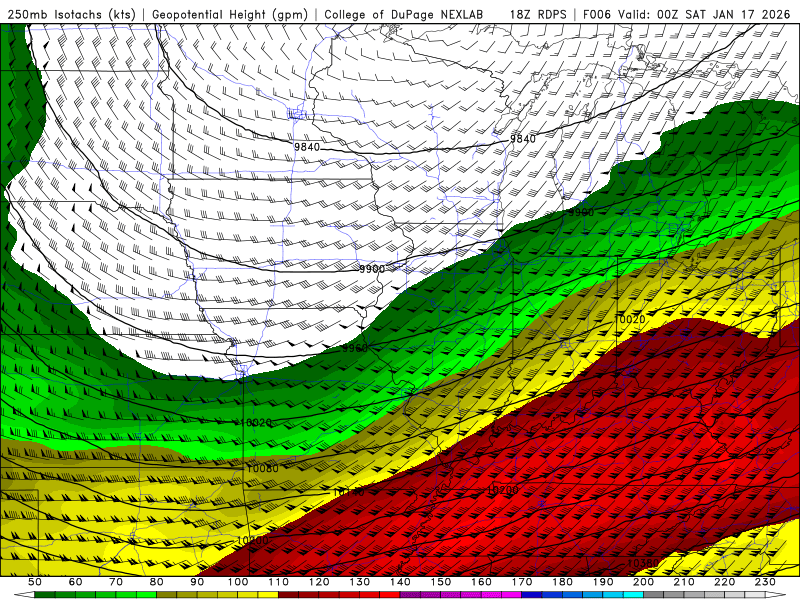Click the 210 kts legend value

point(684,582)
